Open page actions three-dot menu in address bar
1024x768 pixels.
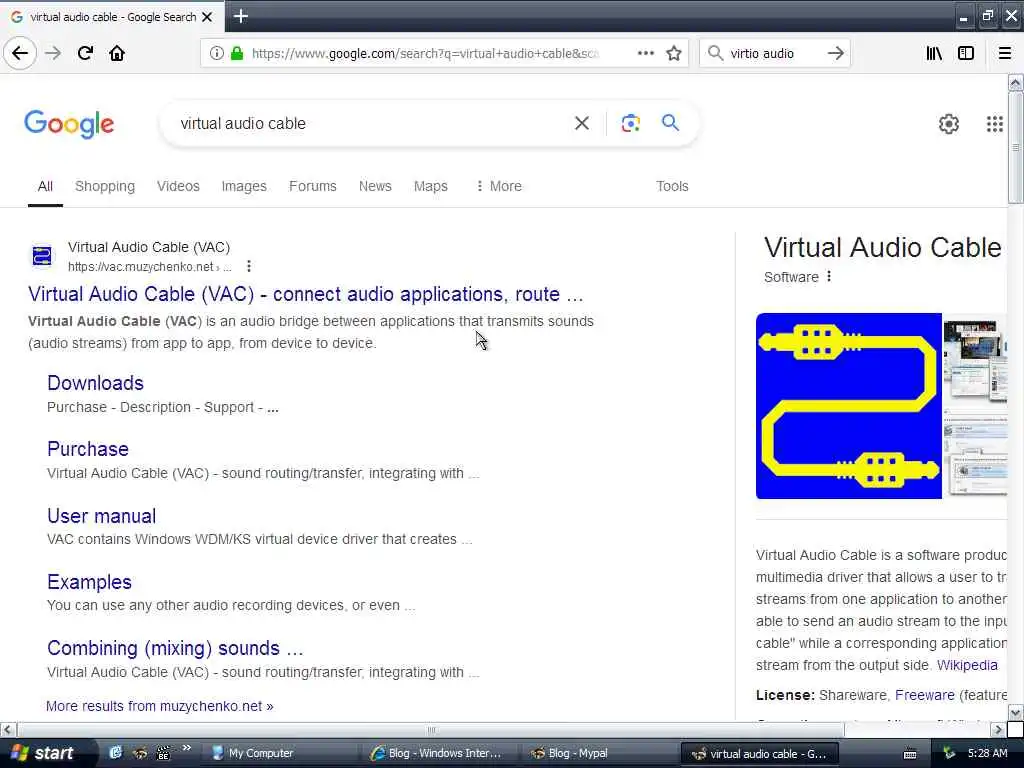point(645,53)
